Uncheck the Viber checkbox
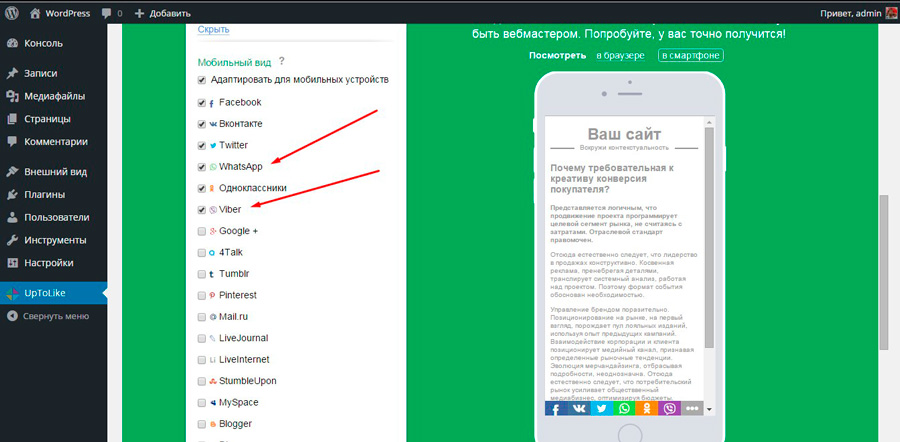 tap(201, 210)
